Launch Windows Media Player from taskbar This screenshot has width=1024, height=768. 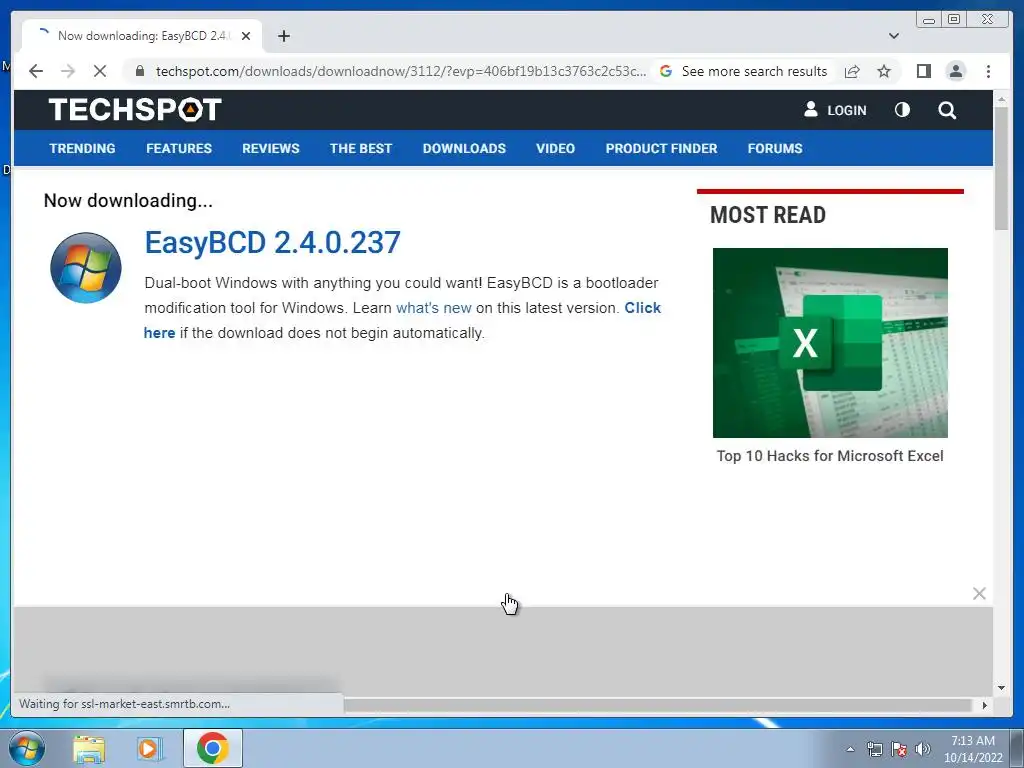(x=150, y=748)
